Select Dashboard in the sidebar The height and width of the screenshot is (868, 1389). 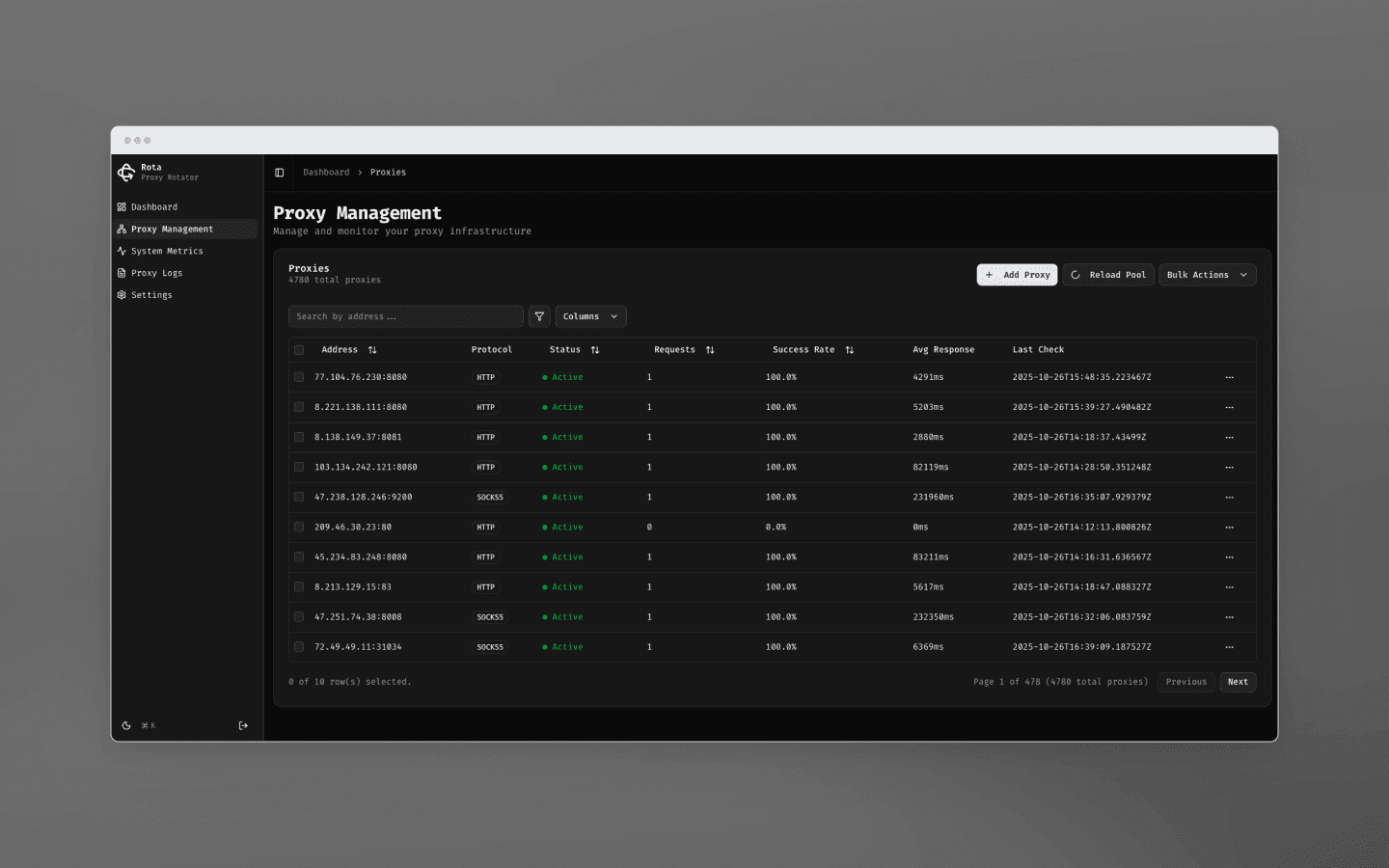(x=151, y=206)
